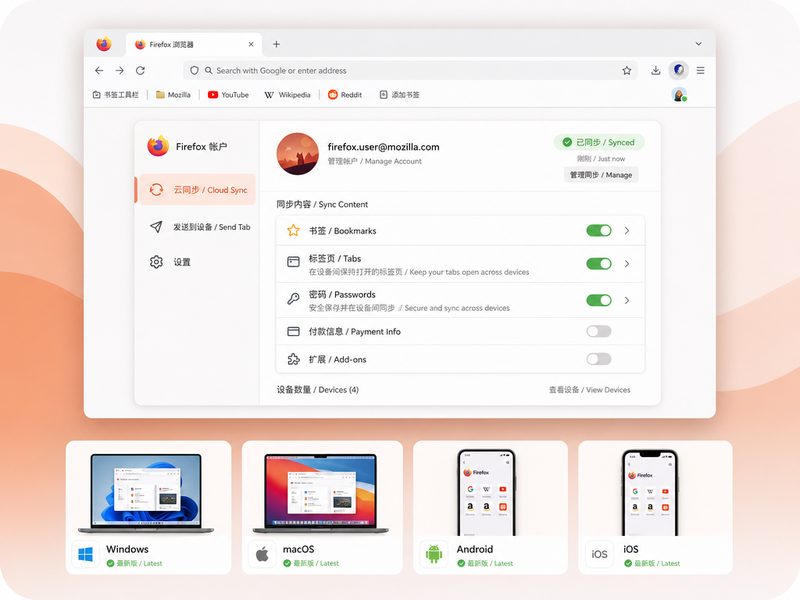The image size is (800, 600).
Task: Click the Apple logo on macOS card
Action: (262, 555)
